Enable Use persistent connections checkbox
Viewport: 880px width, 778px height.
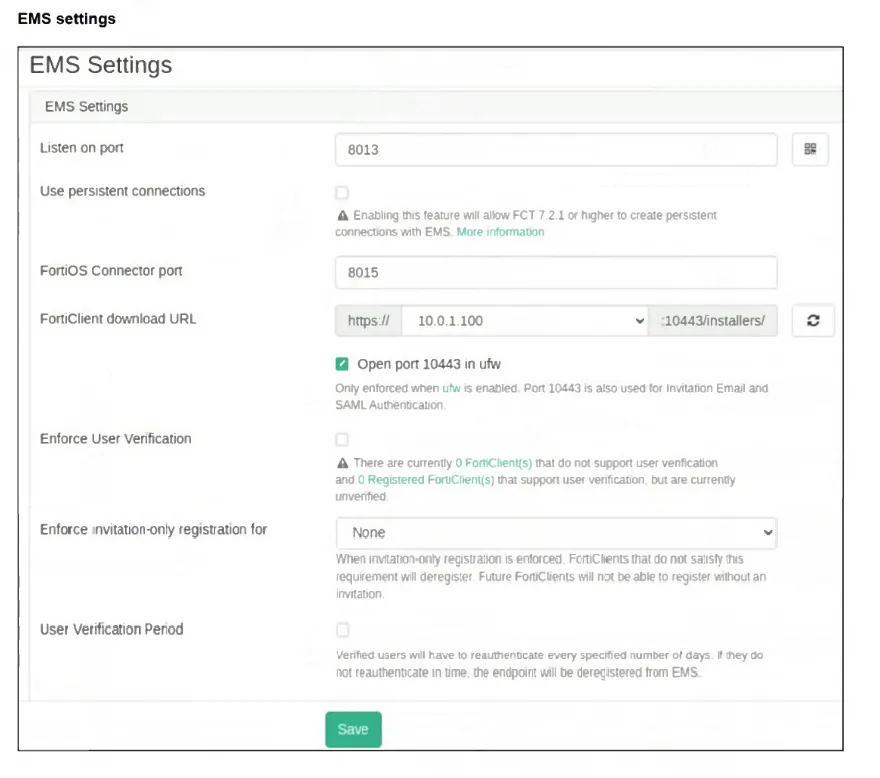click(342, 193)
